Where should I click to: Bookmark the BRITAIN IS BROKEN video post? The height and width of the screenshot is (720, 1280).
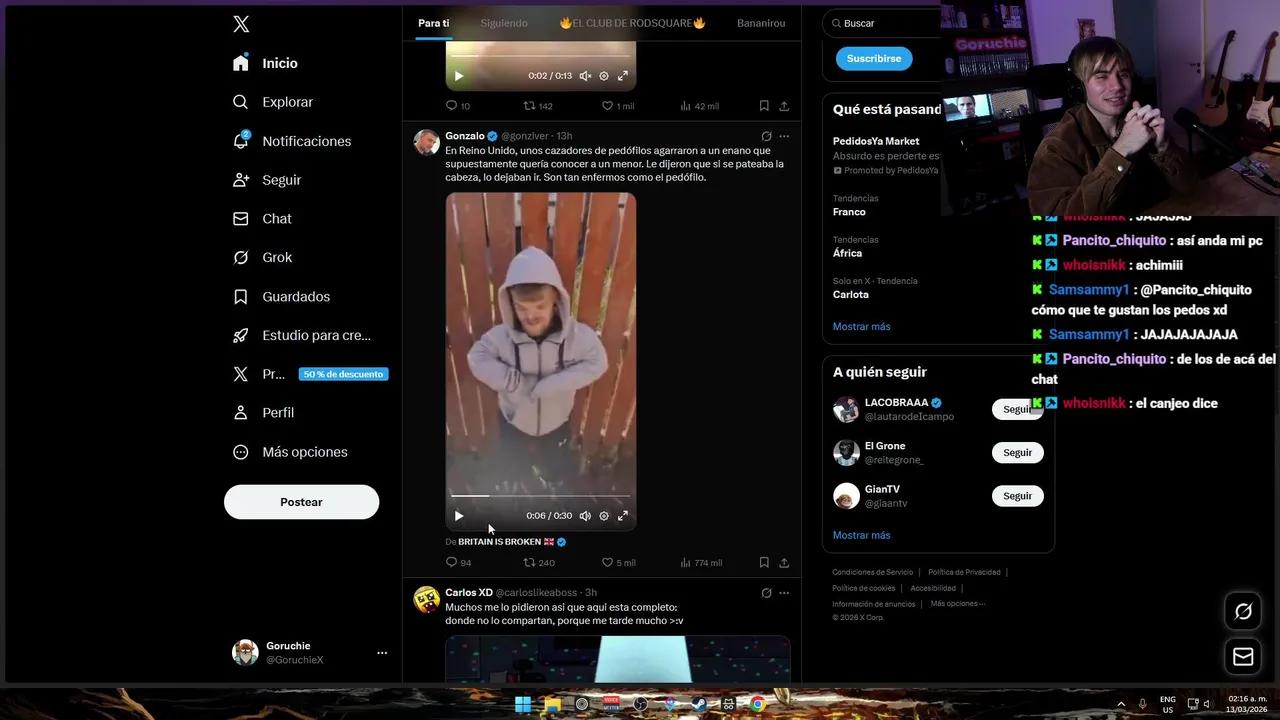[764, 562]
